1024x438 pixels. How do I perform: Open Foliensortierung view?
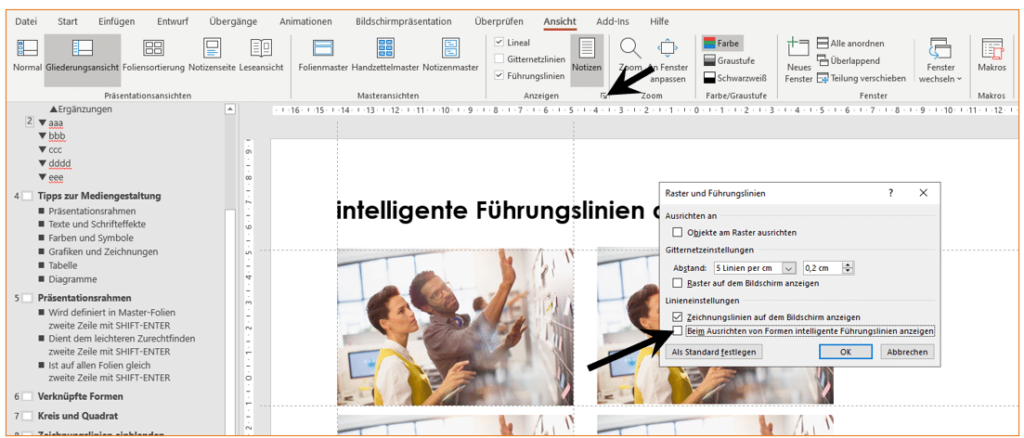tap(154, 55)
